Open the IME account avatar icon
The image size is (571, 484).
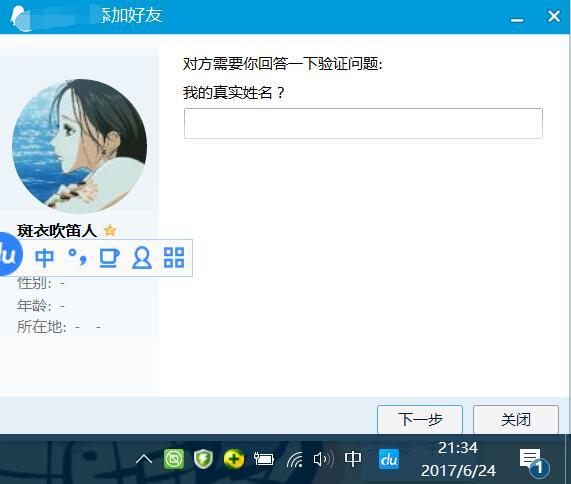click(142, 258)
